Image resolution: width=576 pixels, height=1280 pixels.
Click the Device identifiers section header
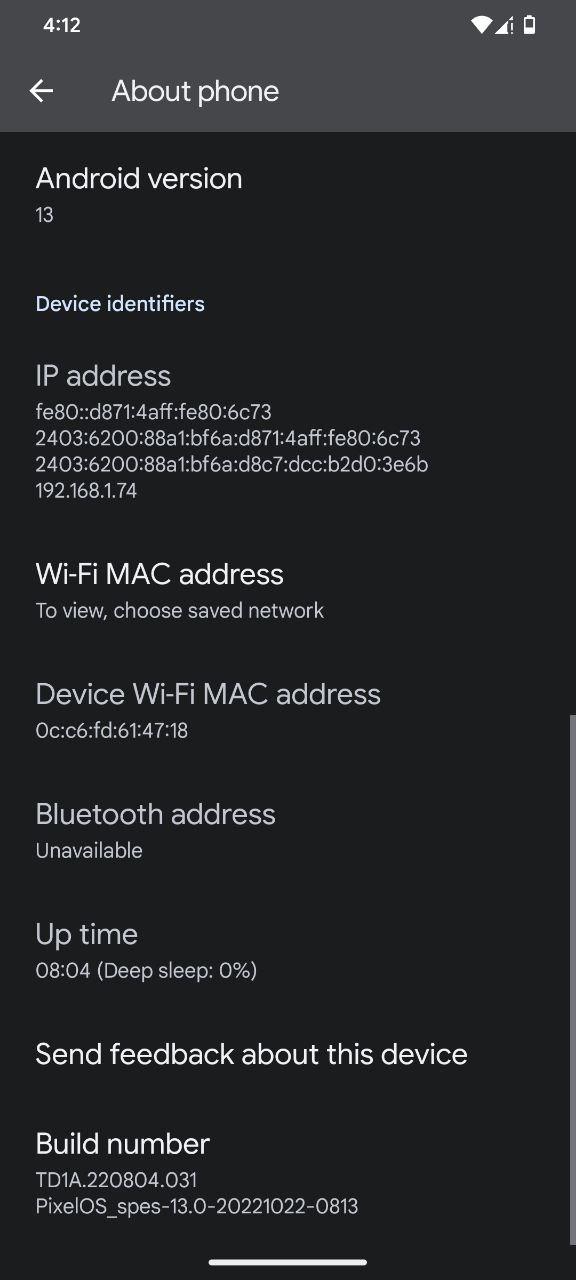pyautogui.click(x=120, y=304)
